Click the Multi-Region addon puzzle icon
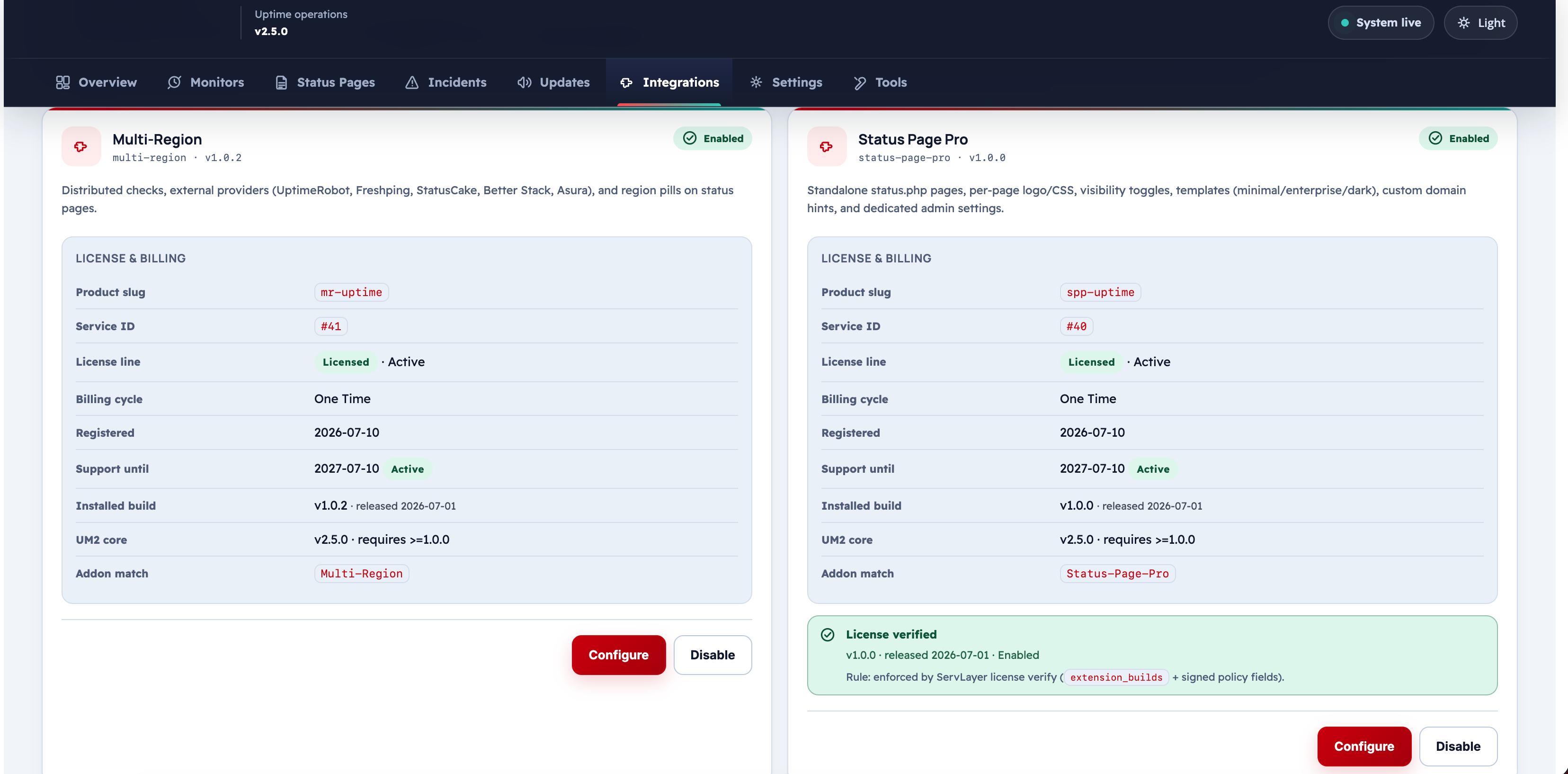This screenshot has height=774, width=1568. 81,146
